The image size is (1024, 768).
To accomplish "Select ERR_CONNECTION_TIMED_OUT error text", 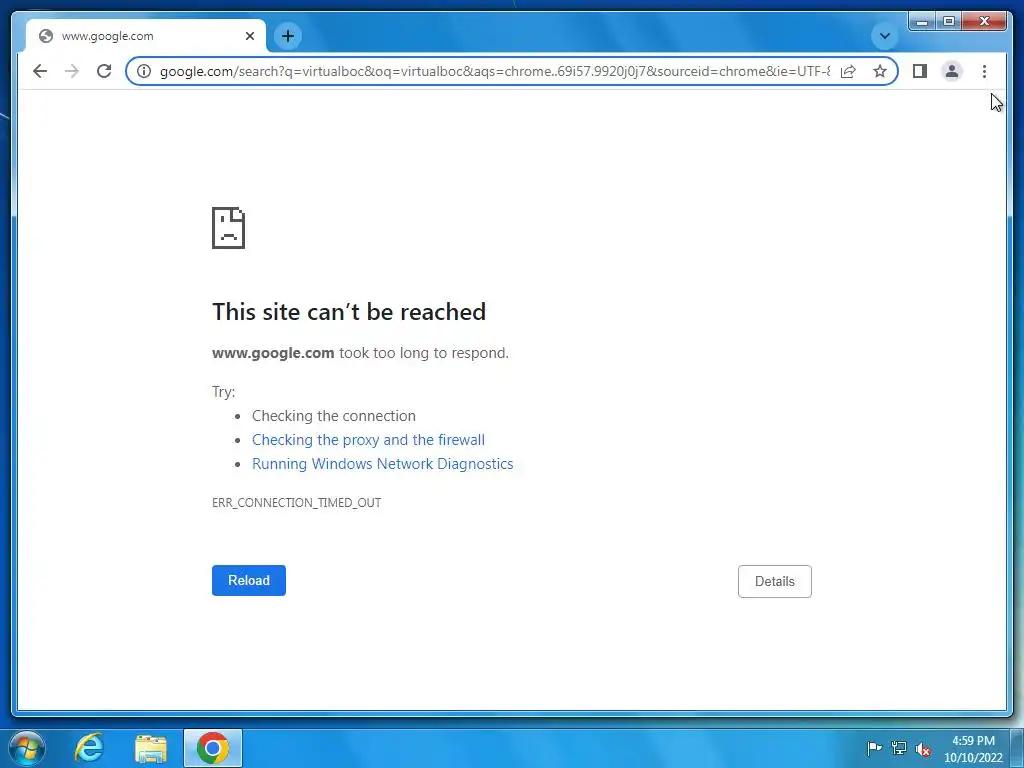I will pos(296,503).
